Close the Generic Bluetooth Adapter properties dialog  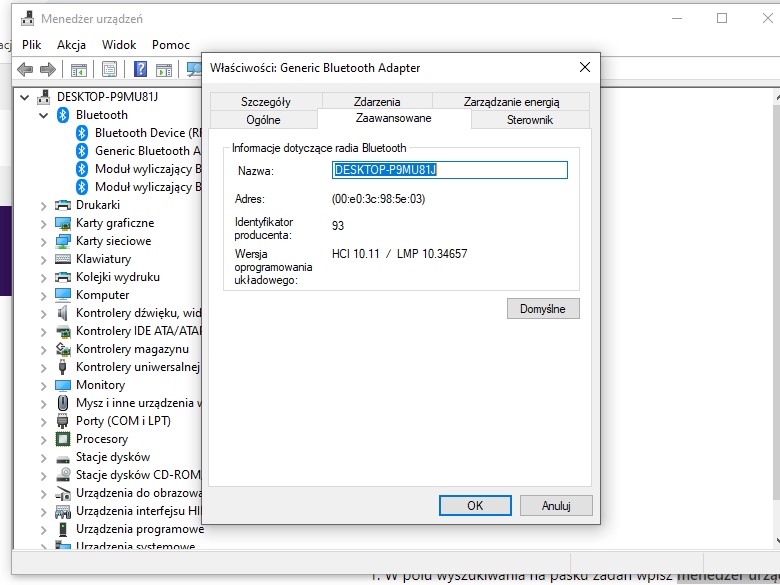pyautogui.click(x=585, y=67)
